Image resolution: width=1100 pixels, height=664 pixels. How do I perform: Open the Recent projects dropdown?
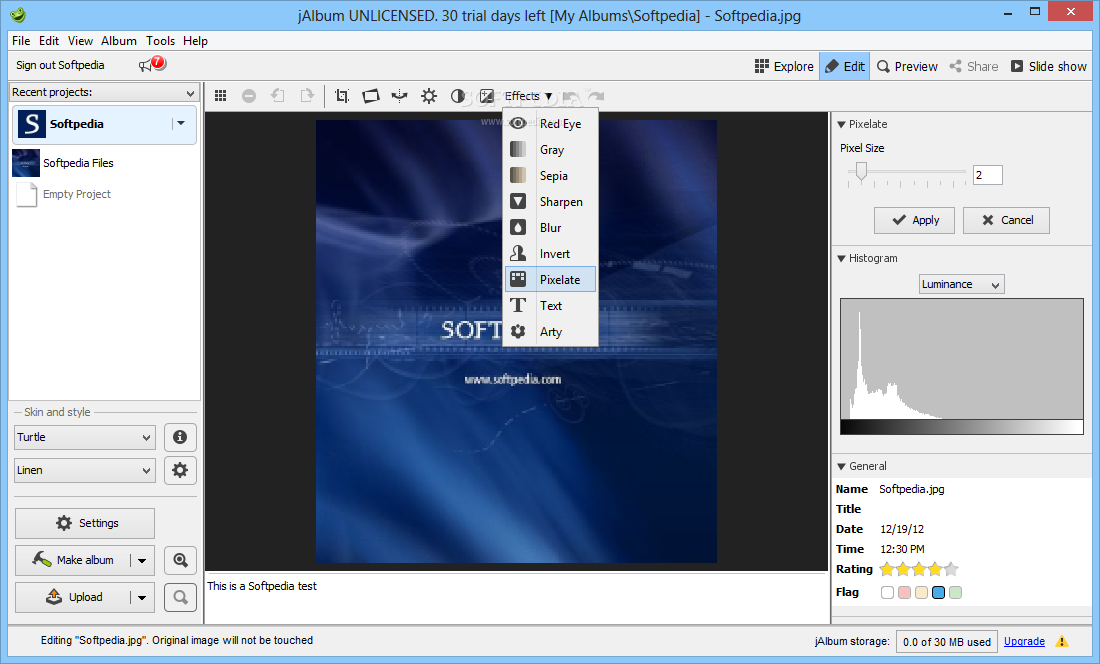point(104,93)
